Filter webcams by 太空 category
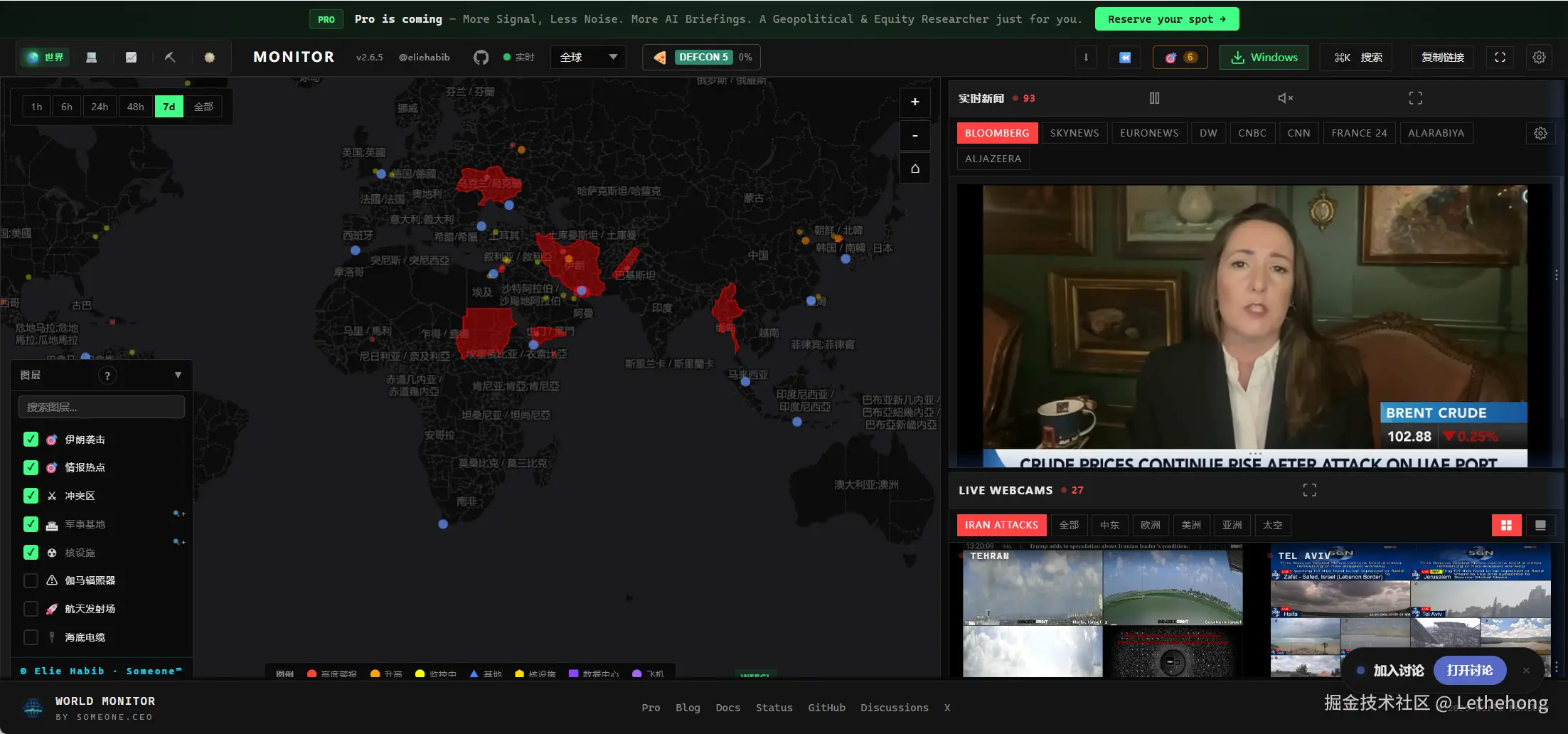The width and height of the screenshot is (1568, 734). coord(1273,526)
